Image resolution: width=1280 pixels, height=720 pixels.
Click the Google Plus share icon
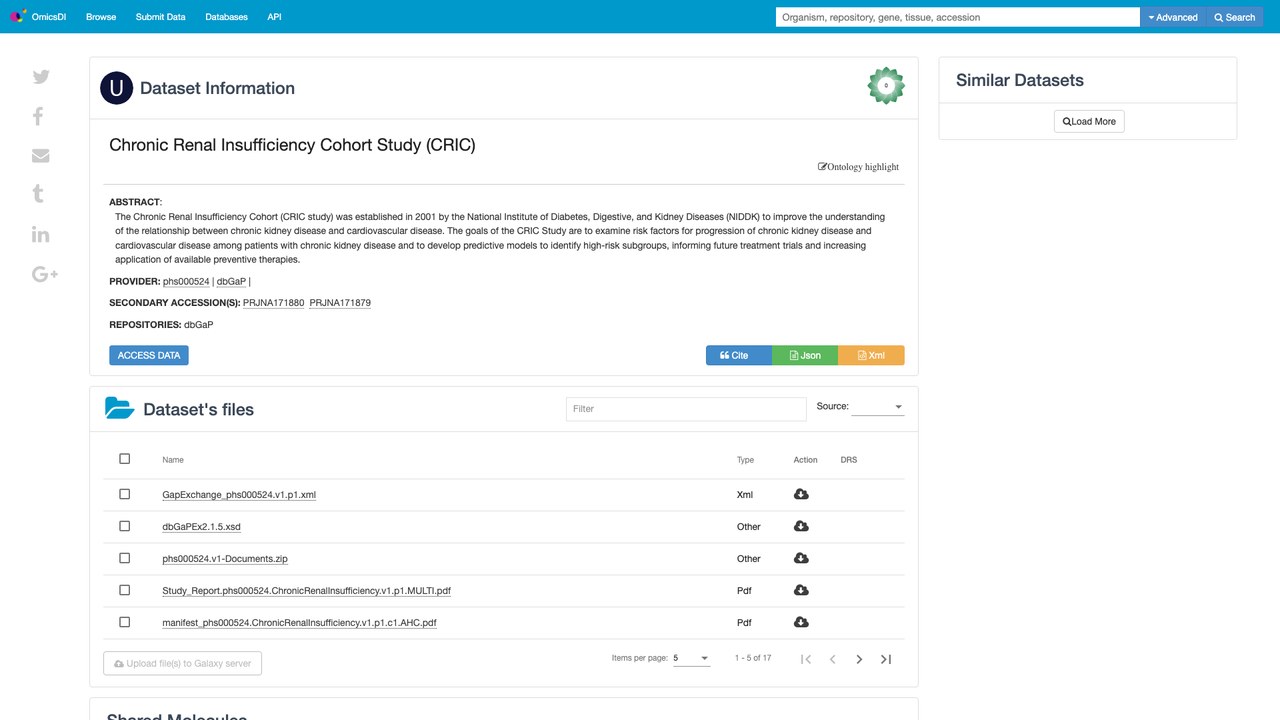click(x=45, y=274)
